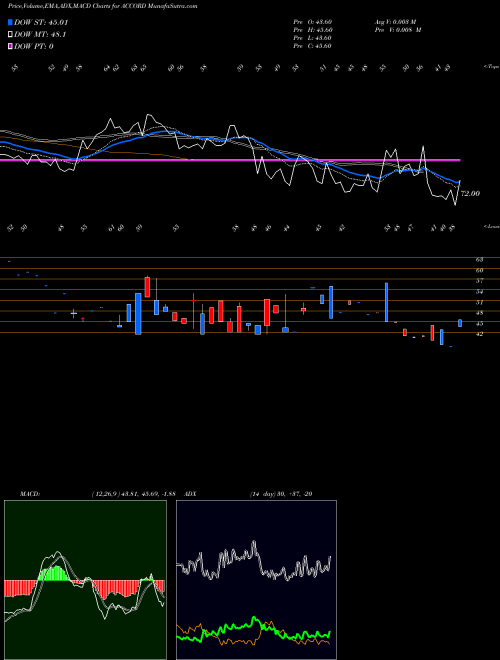
Task: Click the 57 price axis label
Action: (480, 280)
